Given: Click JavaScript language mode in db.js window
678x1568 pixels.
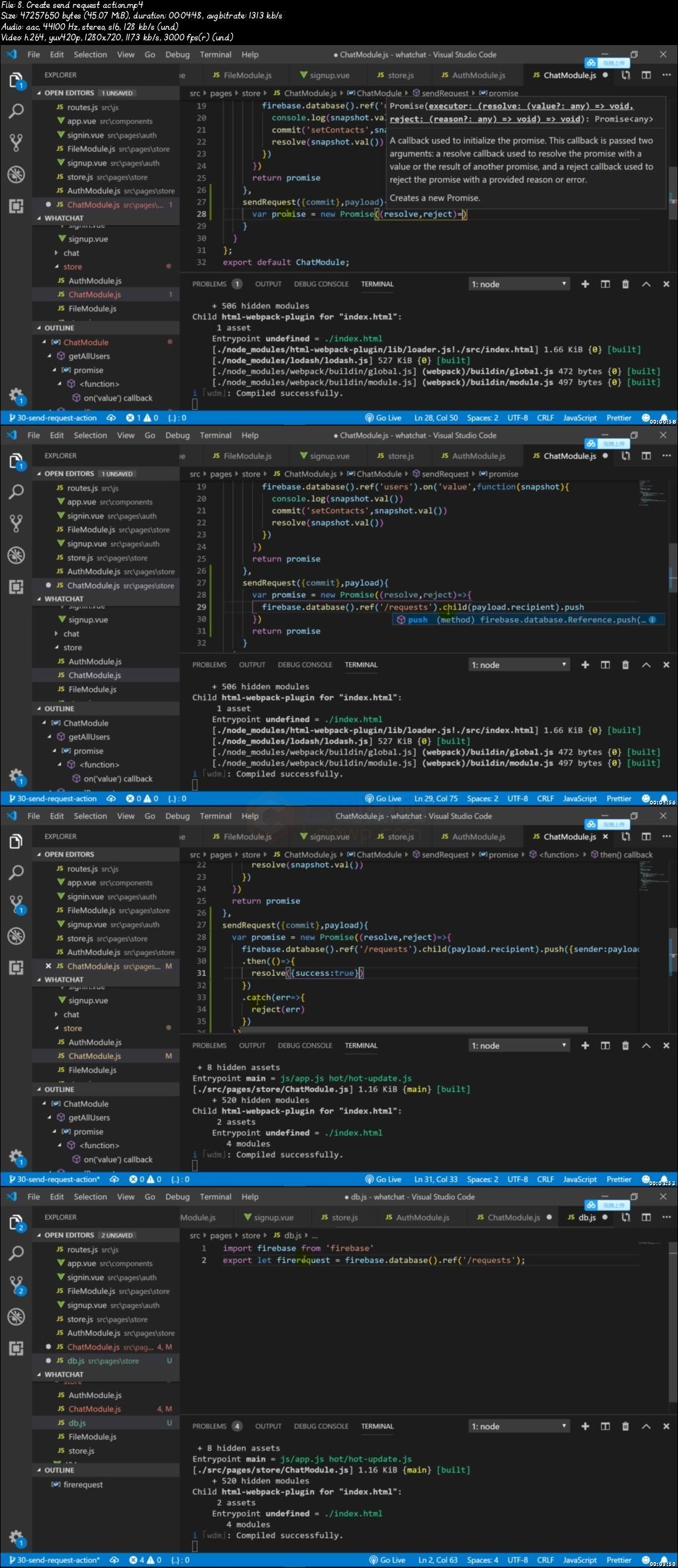Looking at the screenshot, I should click(579, 1560).
